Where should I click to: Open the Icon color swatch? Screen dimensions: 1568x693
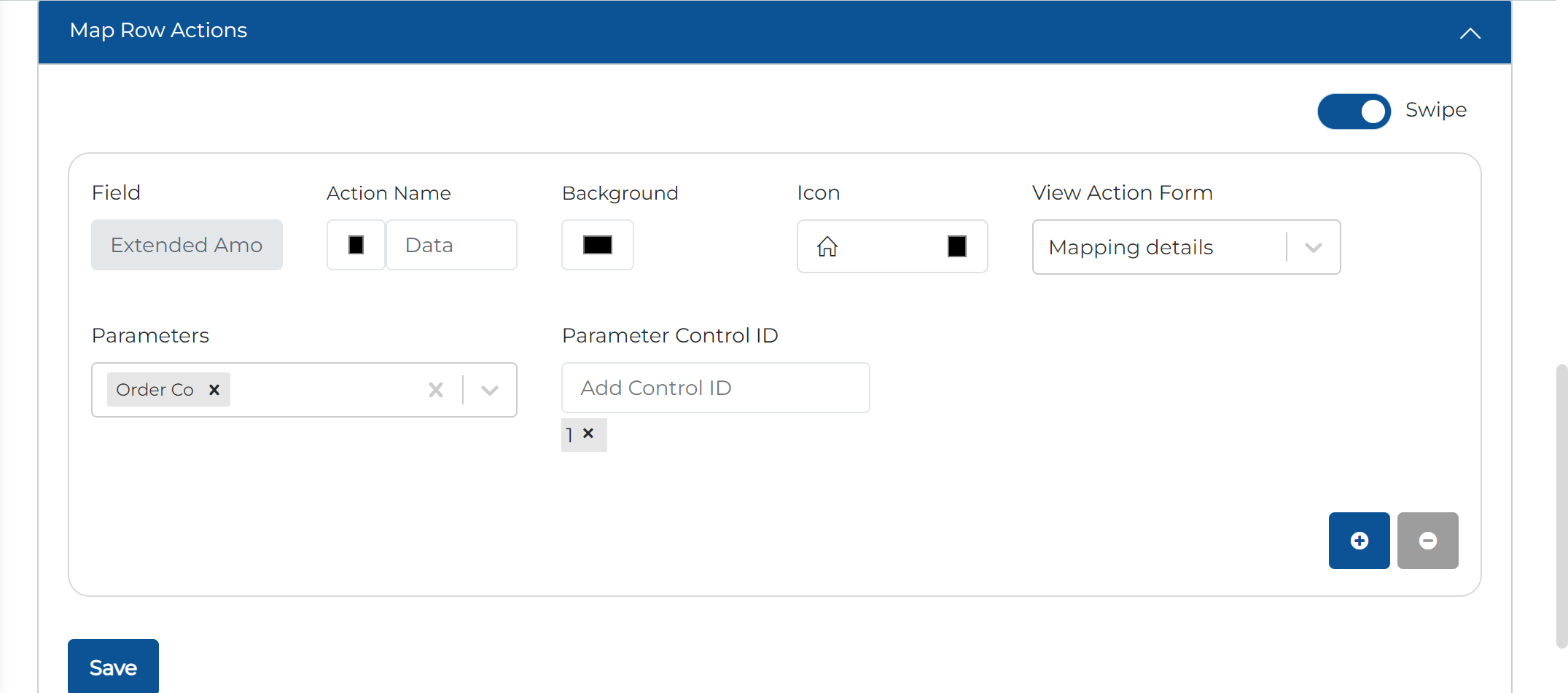point(956,246)
